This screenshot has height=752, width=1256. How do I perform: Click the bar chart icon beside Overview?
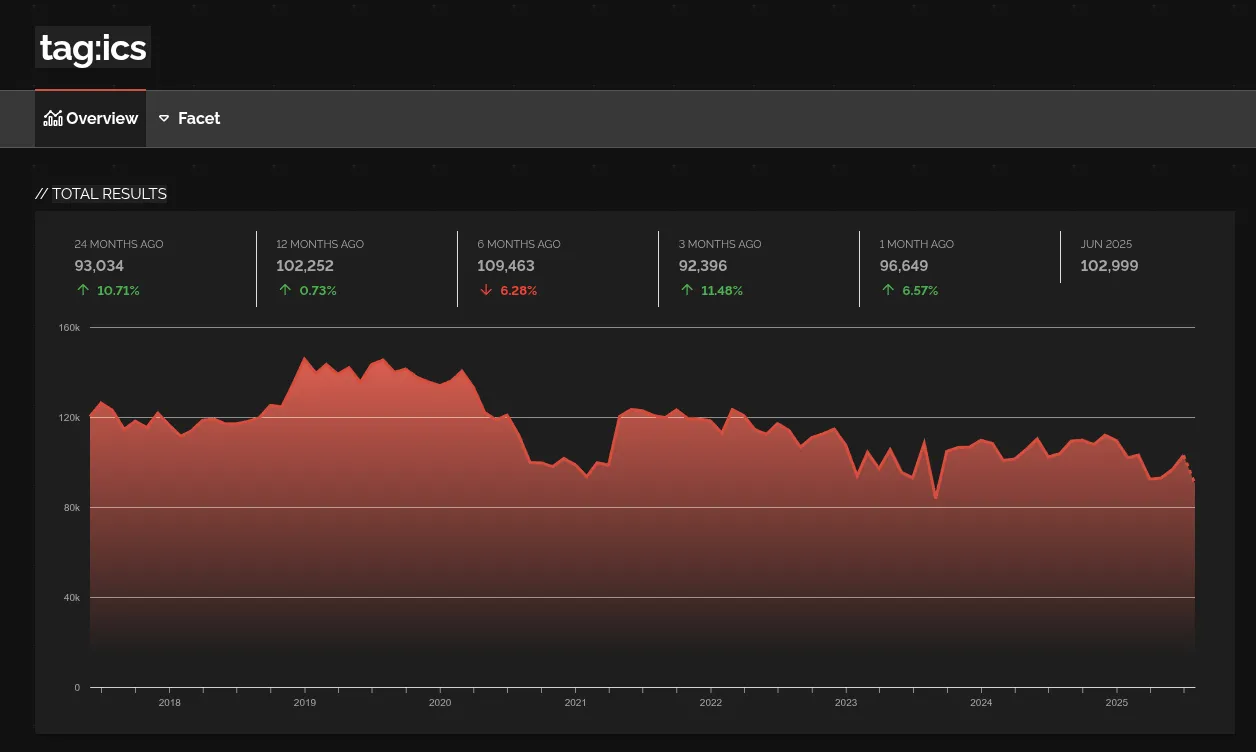(53, 118)
